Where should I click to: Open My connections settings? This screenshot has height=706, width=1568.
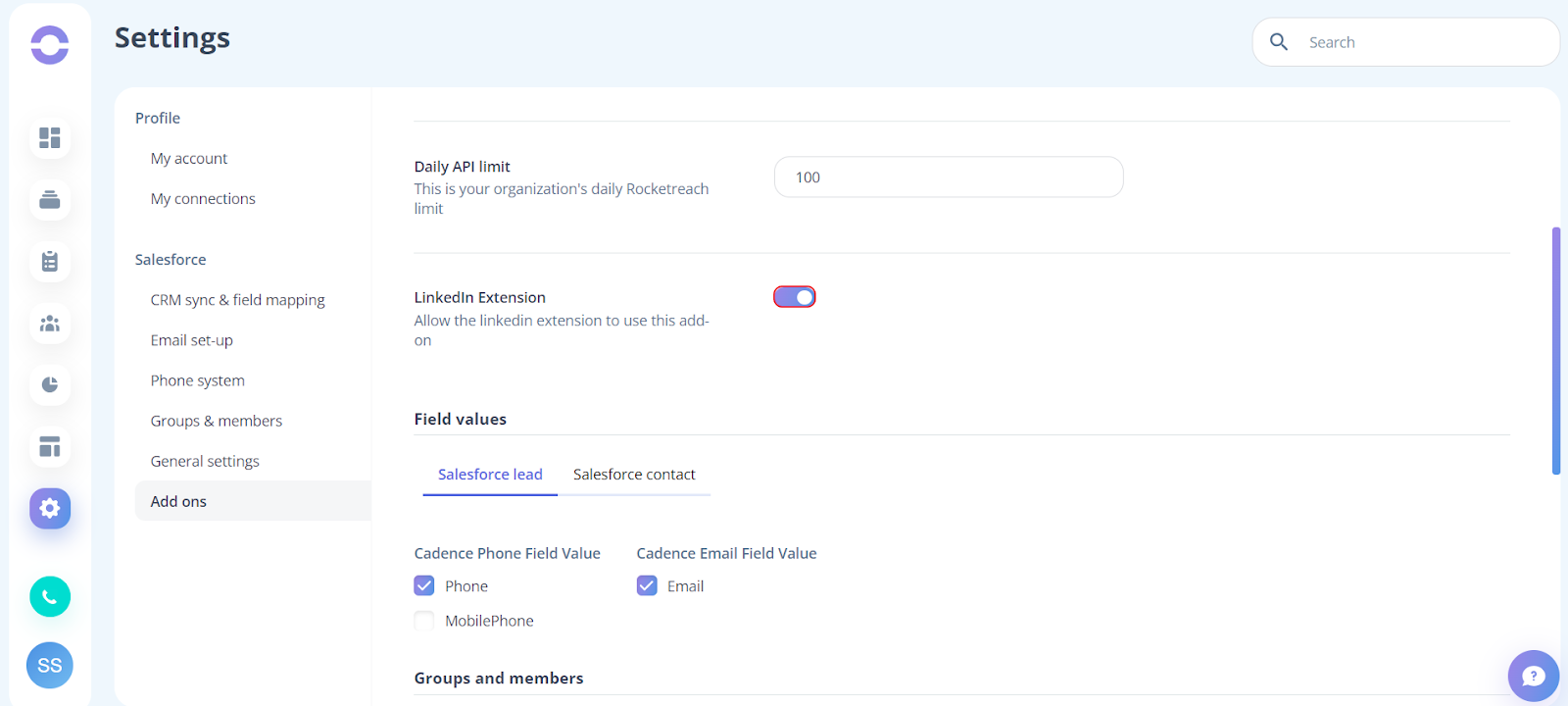tap(203, 198)
